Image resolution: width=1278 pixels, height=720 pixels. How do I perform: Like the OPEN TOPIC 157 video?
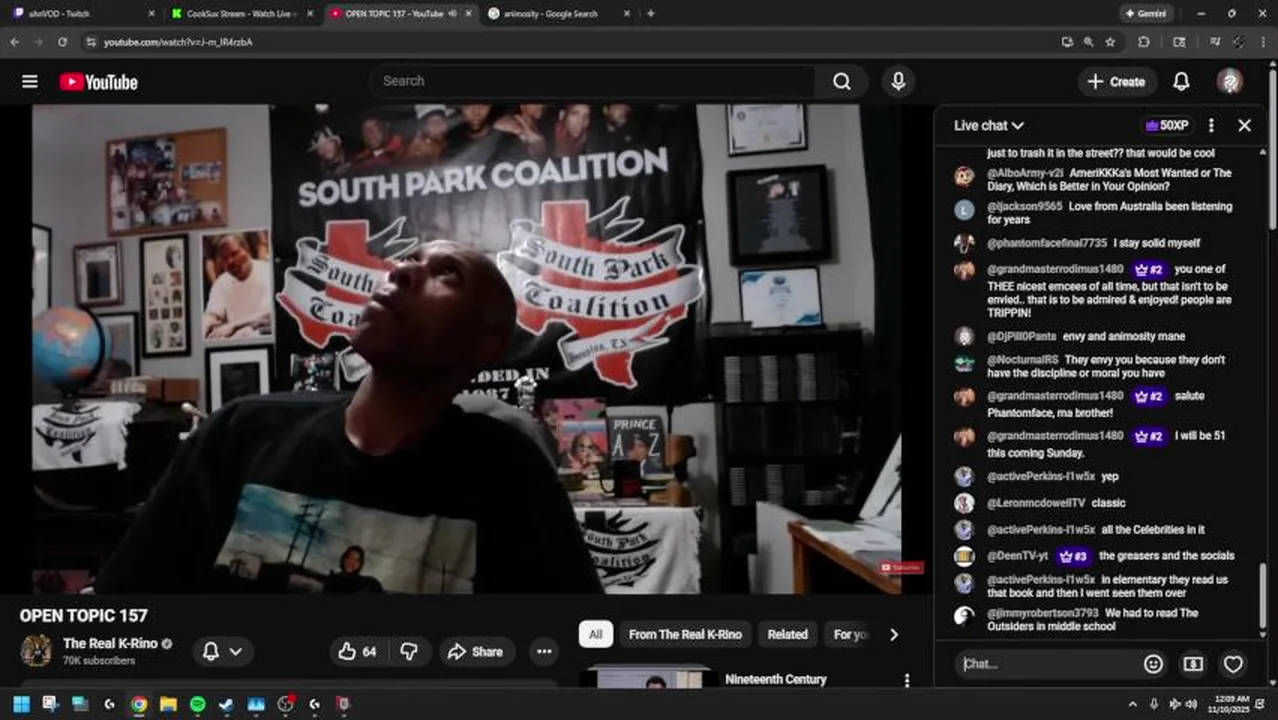coord(358,651)
